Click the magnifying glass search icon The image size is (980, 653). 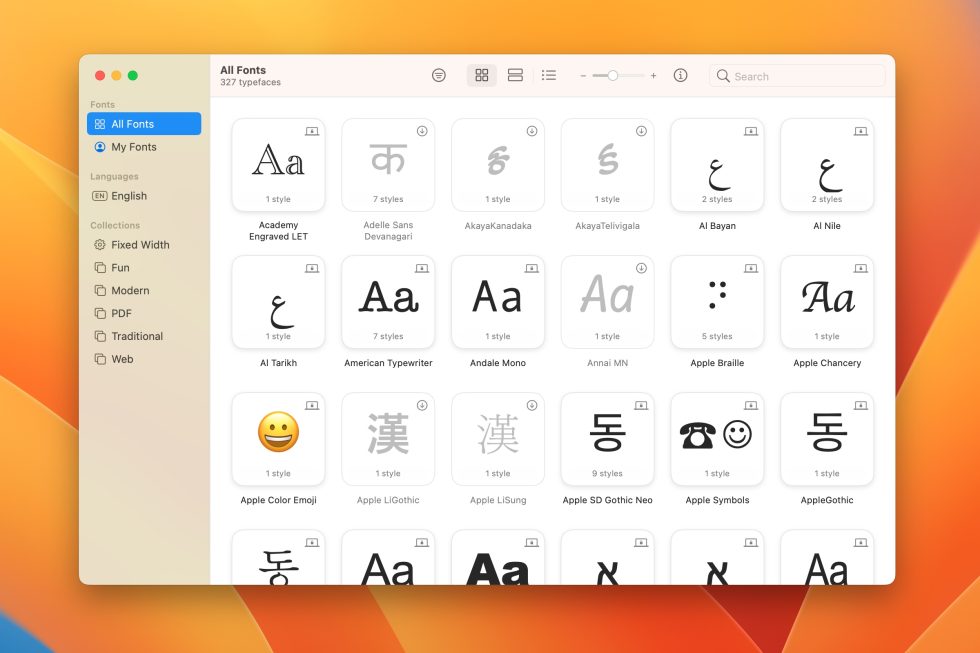click(x=723, y=76)
